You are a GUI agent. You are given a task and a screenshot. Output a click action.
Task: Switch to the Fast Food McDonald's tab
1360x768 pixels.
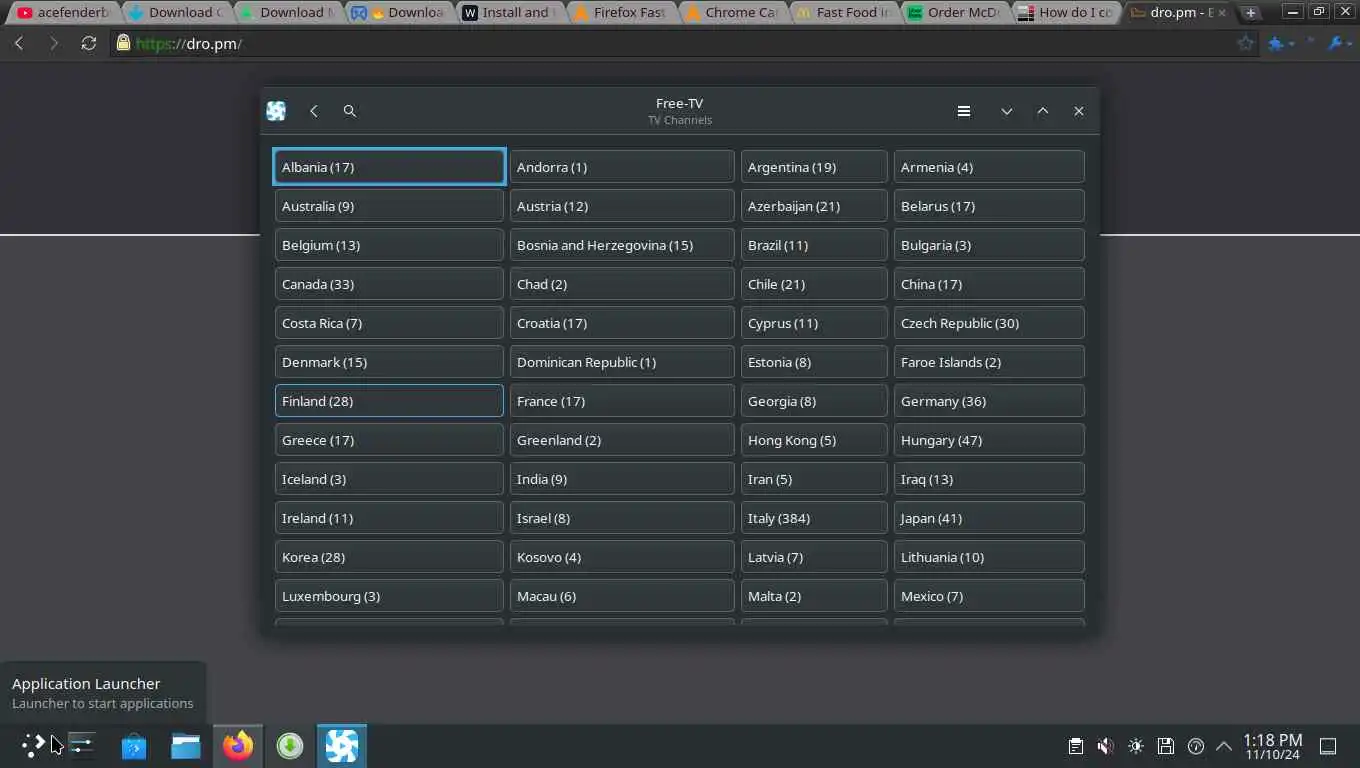(x=843, y=13)
